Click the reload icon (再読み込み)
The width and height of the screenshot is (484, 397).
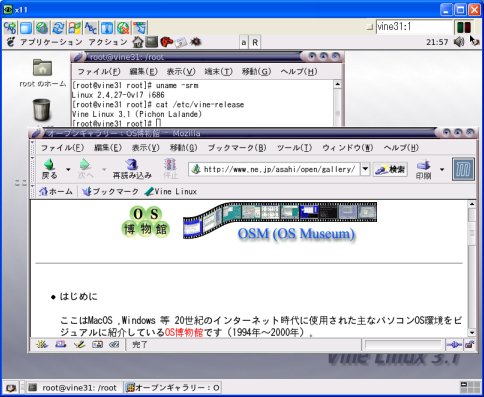click(132, 168)
